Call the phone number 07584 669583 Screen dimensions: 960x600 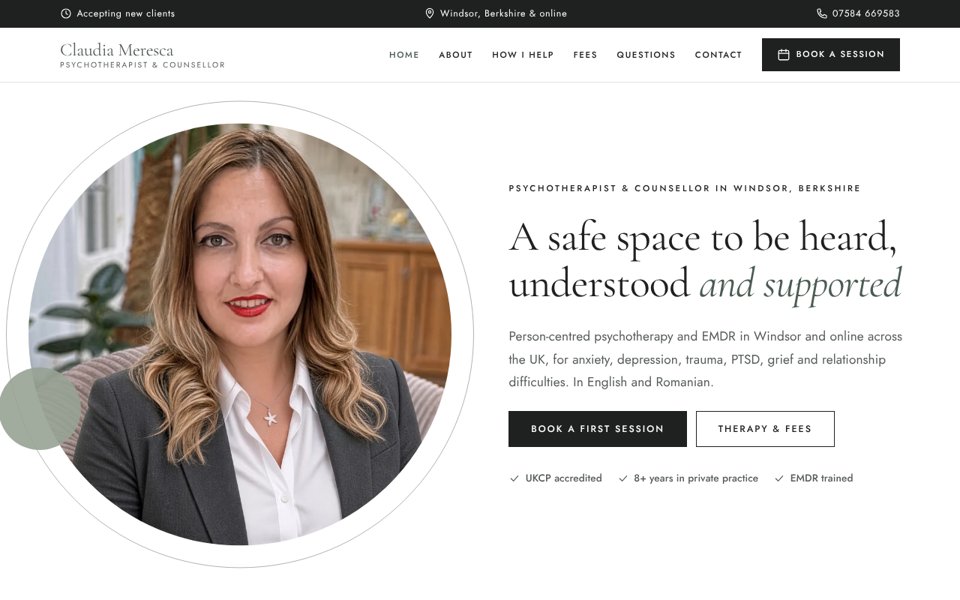866,13
